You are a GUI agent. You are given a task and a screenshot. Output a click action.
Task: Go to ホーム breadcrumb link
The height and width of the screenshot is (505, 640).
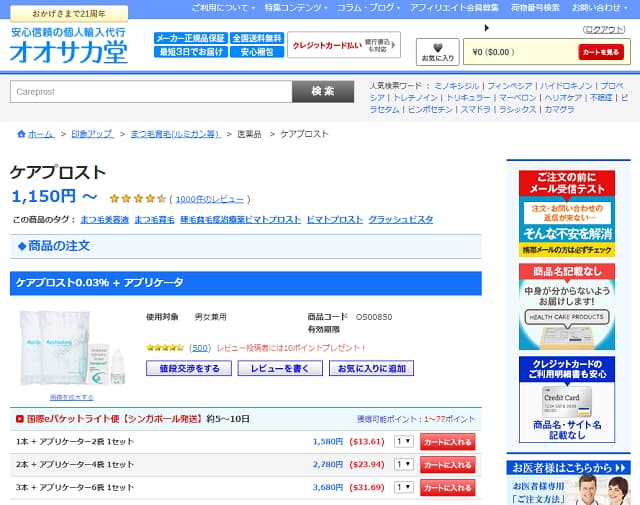41,134
